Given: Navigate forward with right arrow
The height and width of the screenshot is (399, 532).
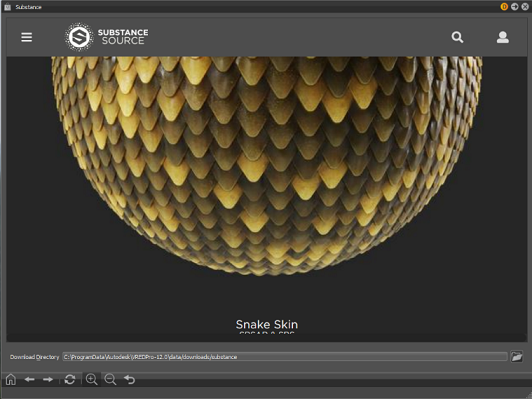Looking at the screenshot, I should (x=48, y=379).
